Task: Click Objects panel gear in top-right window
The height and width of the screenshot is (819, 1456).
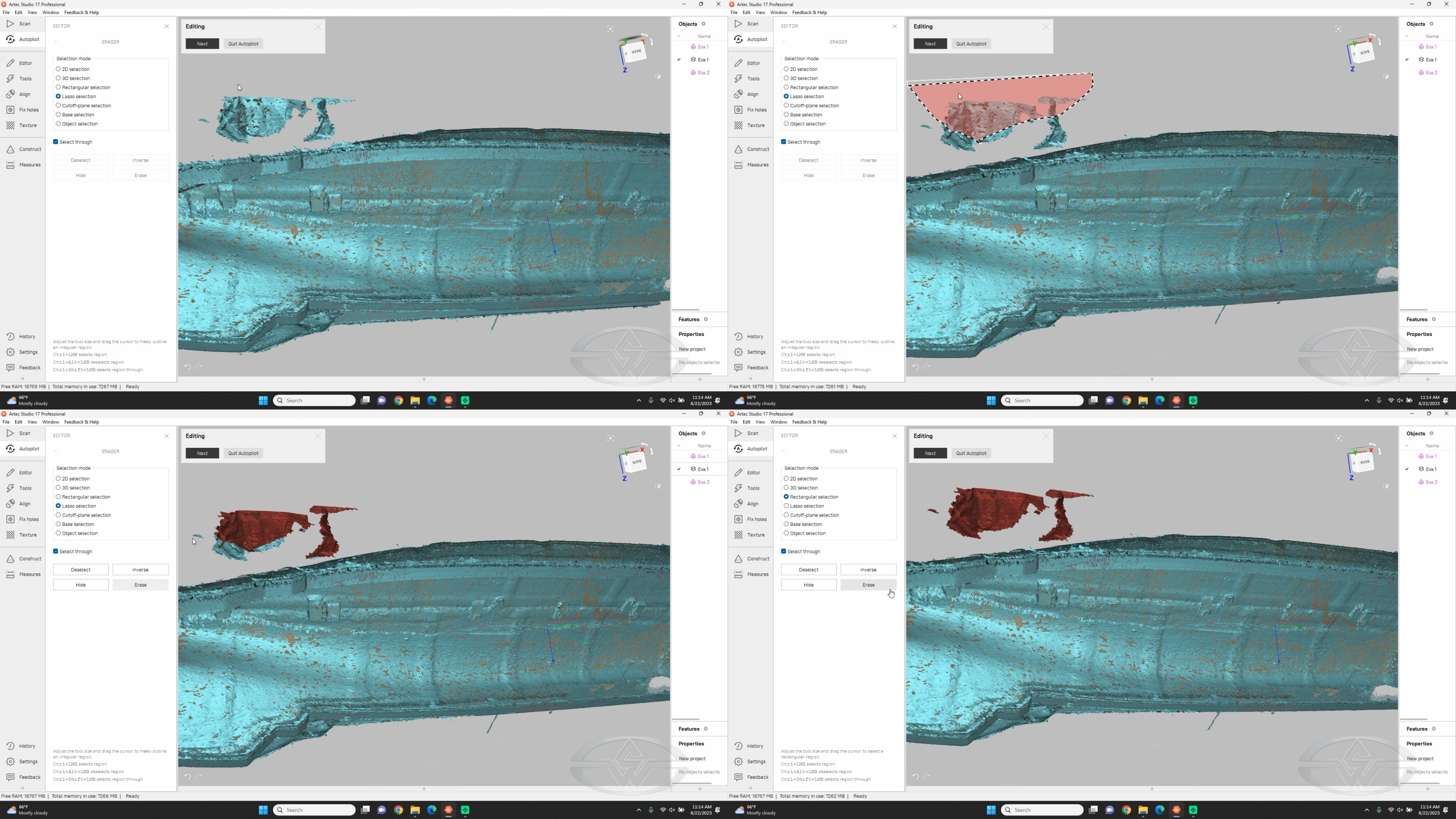Action: tap(1432, 24)
